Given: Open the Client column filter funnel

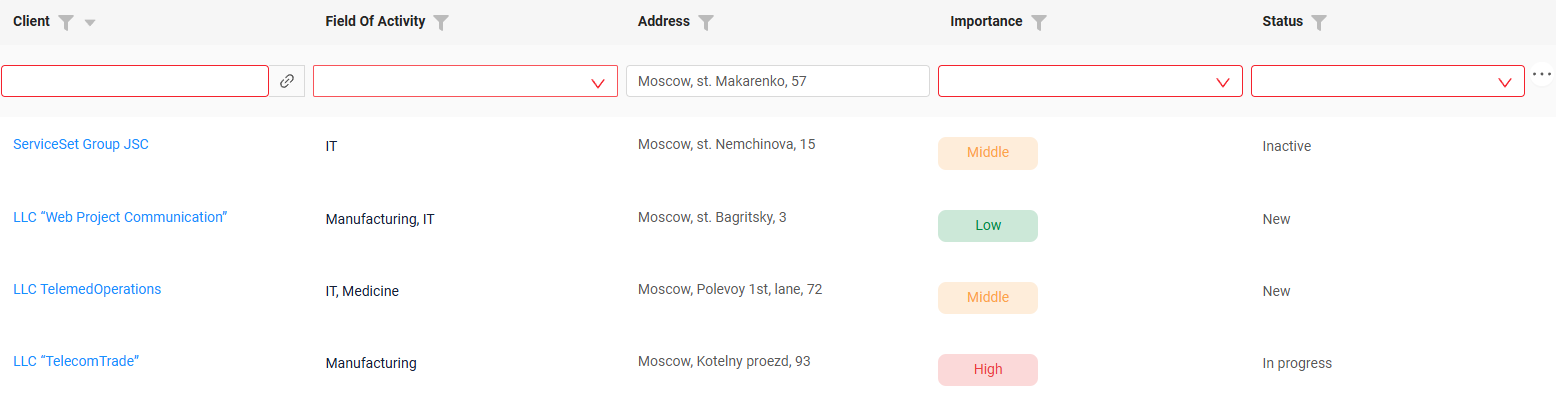Looking at the screenshot, I should tap(66, 23).
